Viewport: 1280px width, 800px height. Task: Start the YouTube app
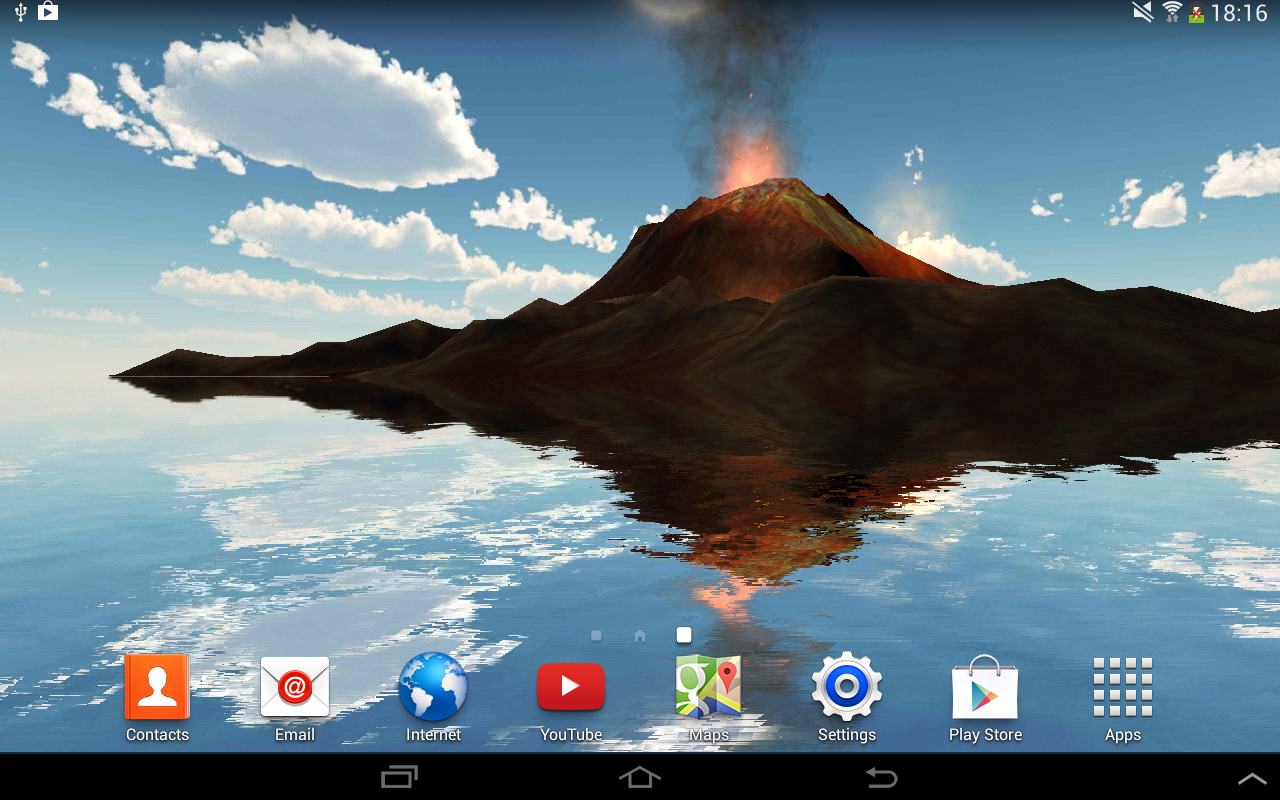coord(571,687)
